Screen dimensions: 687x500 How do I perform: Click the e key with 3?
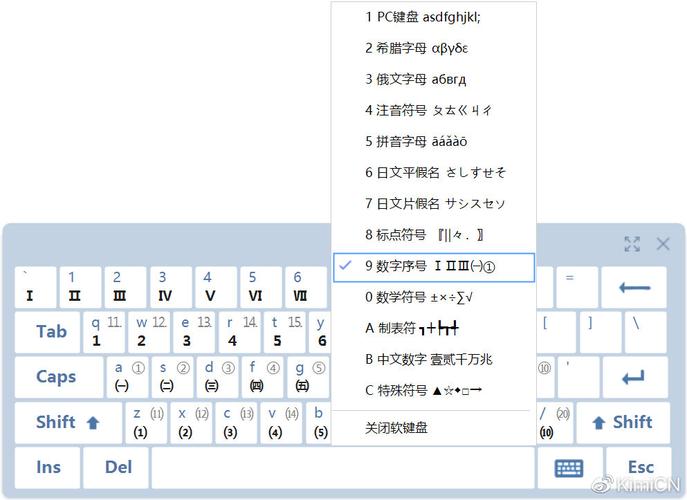coord(195,332)
